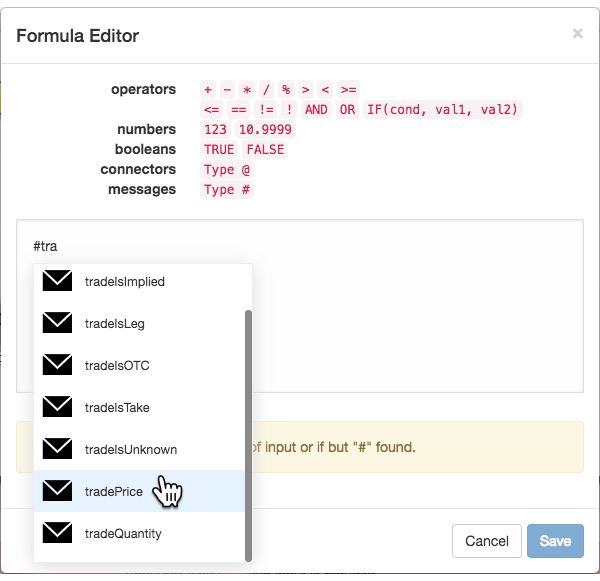Click the envelope icon next to tradePrice
This screenshot has width=600, height=581.
pyautogui.click(x=57, y=490)
